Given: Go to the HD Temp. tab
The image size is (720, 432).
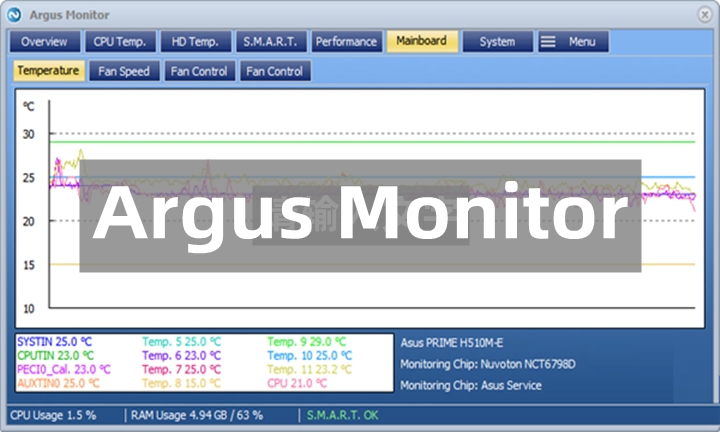Looking at the screenshot, I should tap(196, 42).
